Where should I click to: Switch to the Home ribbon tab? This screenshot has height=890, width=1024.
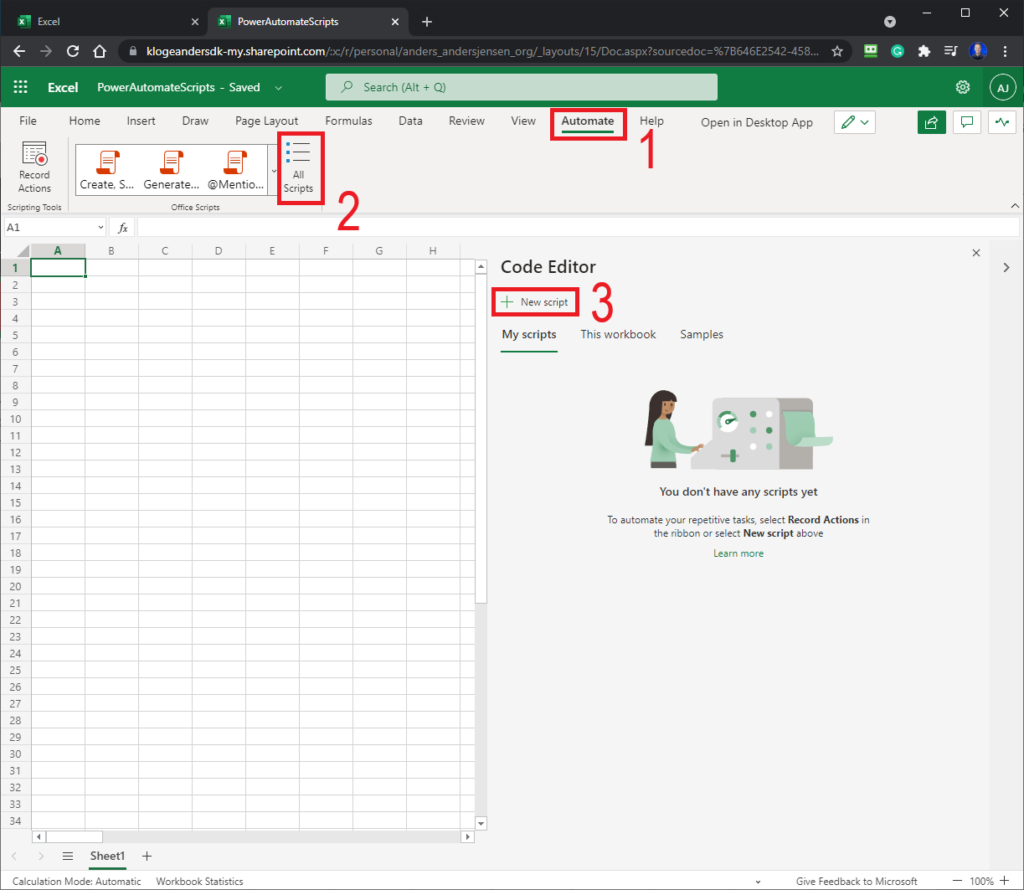(x=84, y=121)
